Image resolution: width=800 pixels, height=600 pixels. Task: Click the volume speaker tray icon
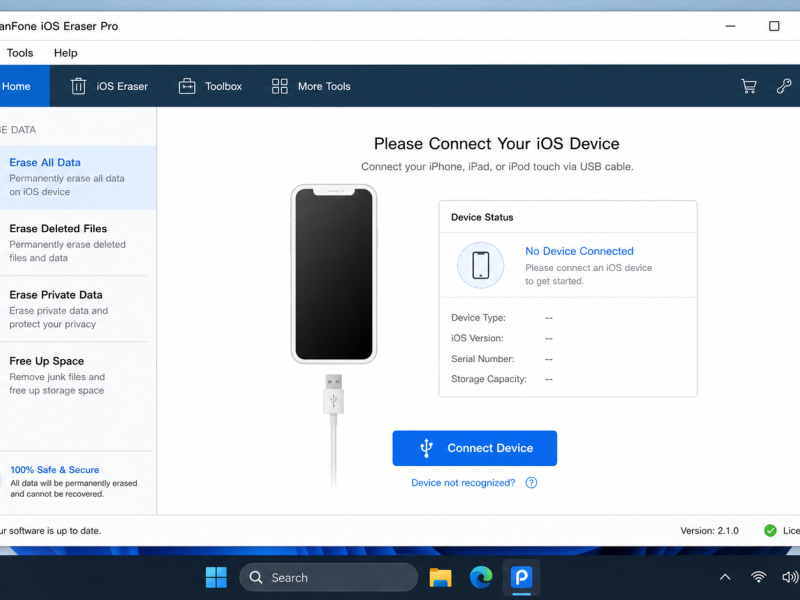tap(790, 577)
